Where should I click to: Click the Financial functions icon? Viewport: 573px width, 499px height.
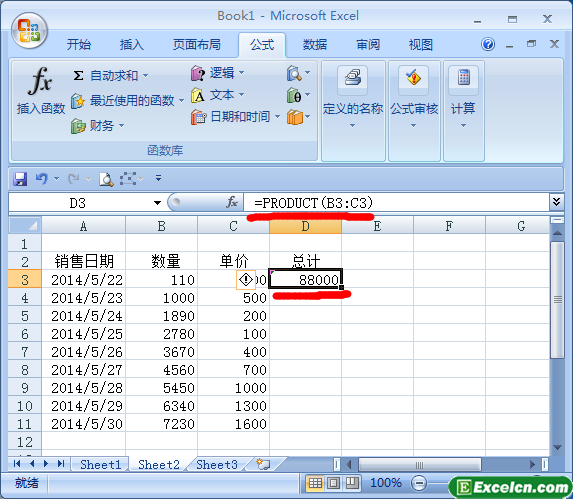click(x=77, y=126)
